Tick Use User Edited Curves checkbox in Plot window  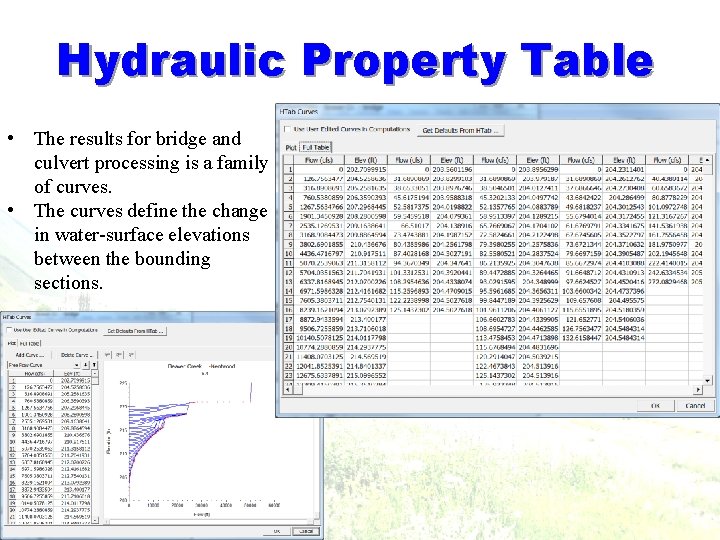tap(9, 330)
